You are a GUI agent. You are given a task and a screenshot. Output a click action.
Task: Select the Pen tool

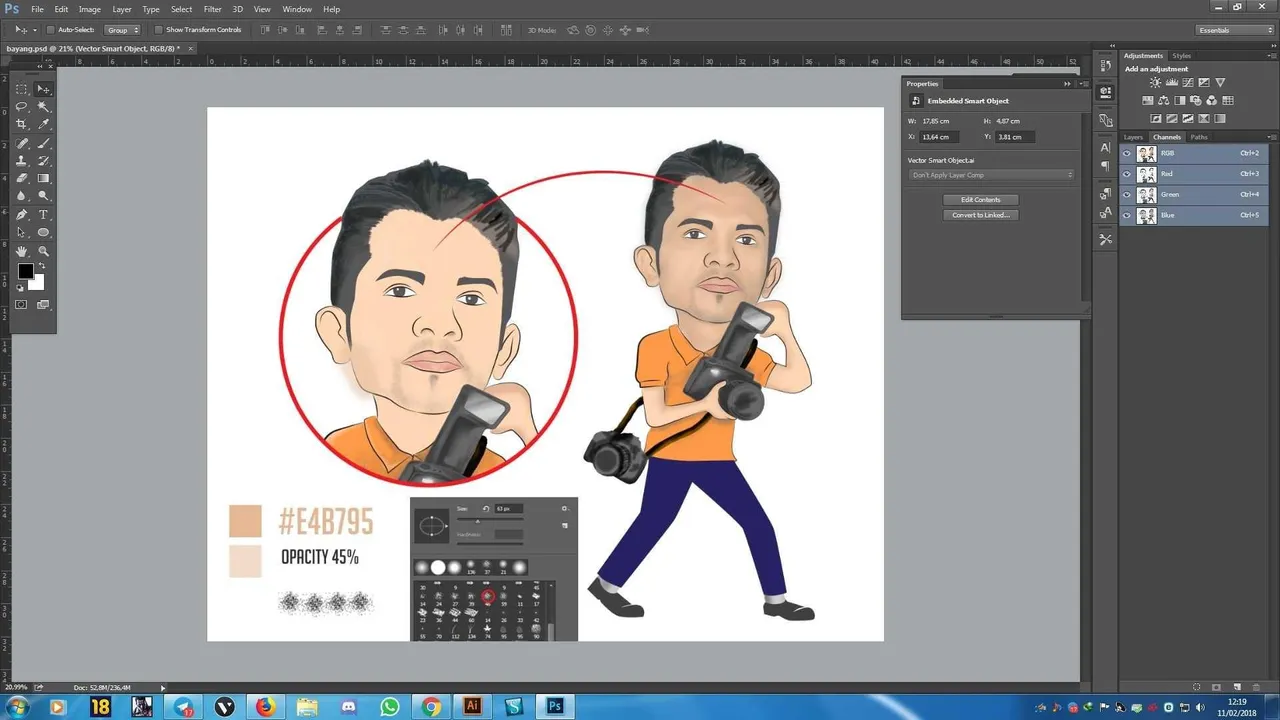click(22, 215)
